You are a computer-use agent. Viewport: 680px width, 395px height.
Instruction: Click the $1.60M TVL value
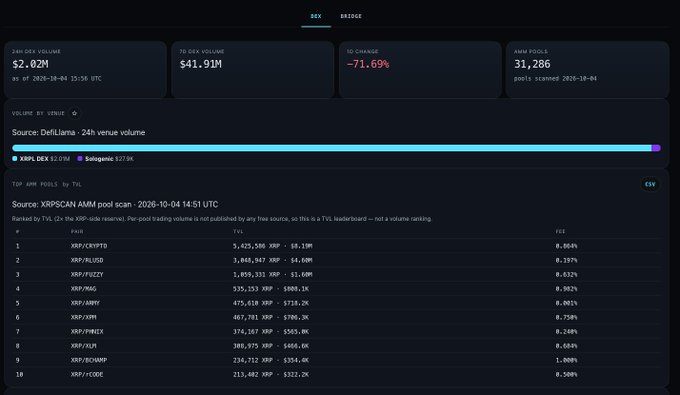click(301, 274)
